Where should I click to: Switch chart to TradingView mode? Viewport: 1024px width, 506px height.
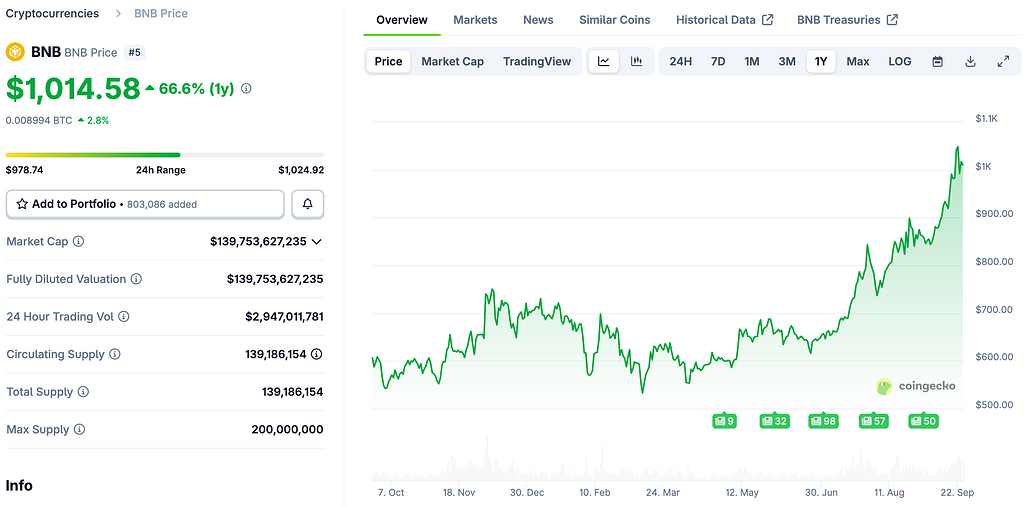[x=537, y=61]
